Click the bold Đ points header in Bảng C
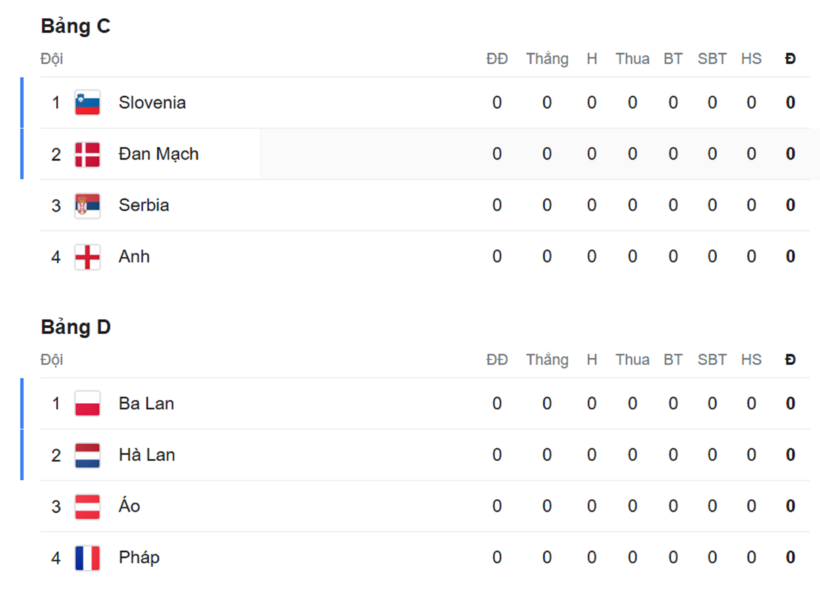The image size is (820, 591). pyautogui.click(x=790, y=59)
